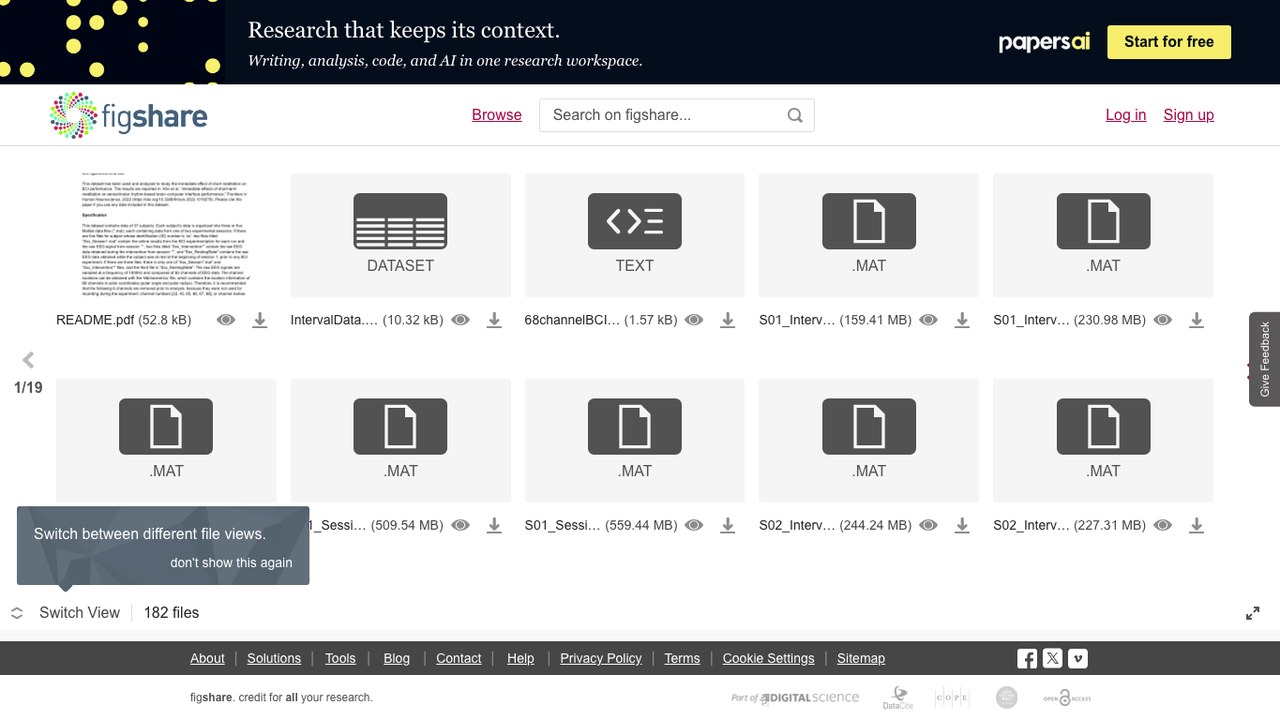
Task: Open the Give Feedback side tab
Action: click(1265, 359)
